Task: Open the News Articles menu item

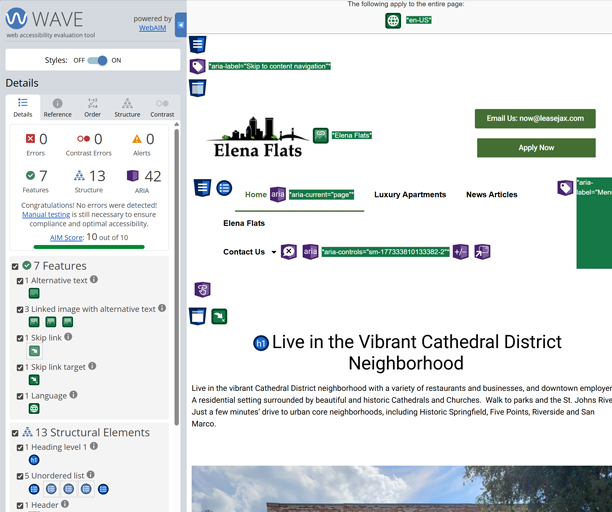Action: coord(492,194)
